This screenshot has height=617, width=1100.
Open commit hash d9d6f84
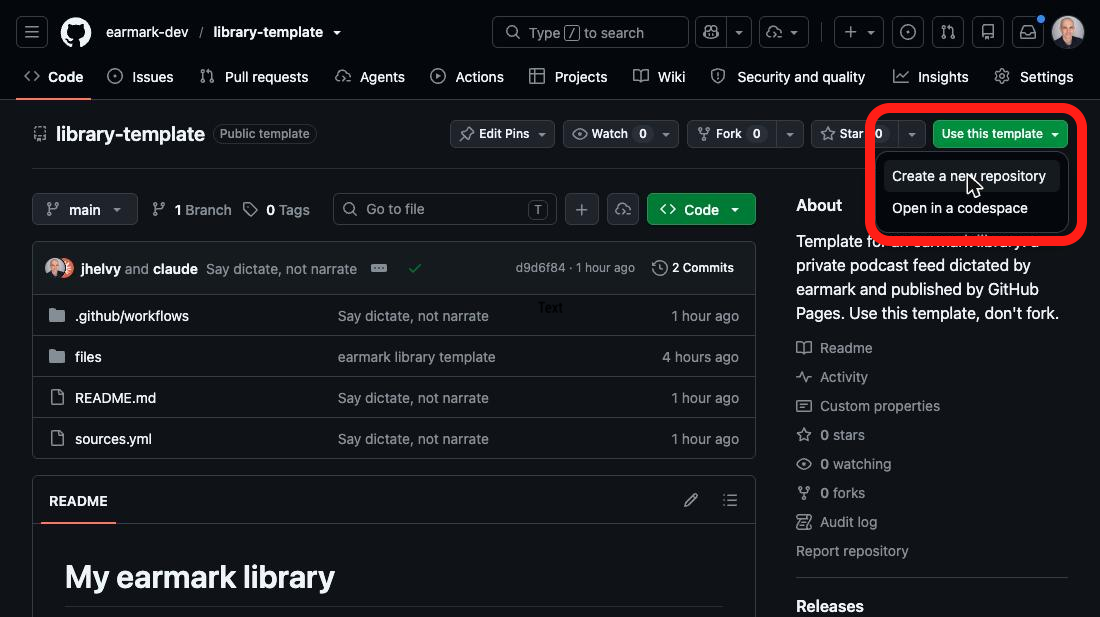pyautogui.click(x=540, y=268)
